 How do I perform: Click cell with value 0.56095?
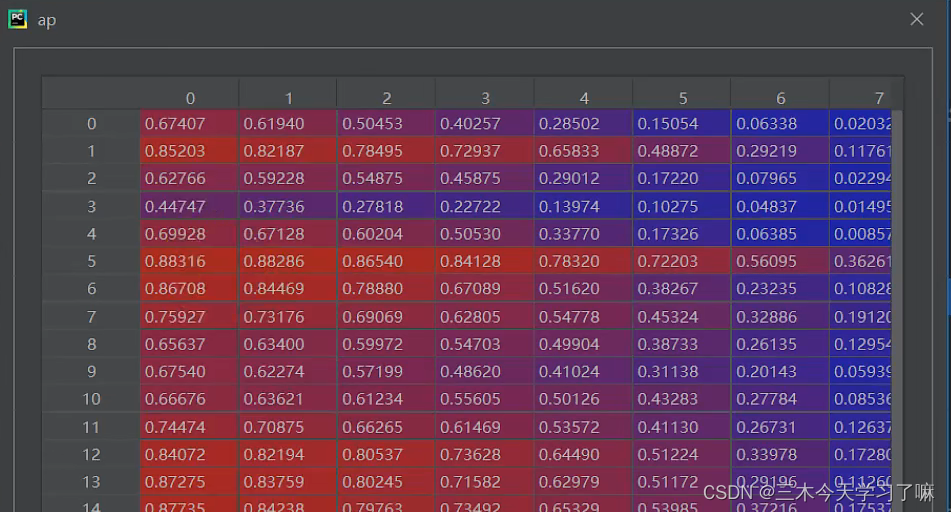(780, 261)
